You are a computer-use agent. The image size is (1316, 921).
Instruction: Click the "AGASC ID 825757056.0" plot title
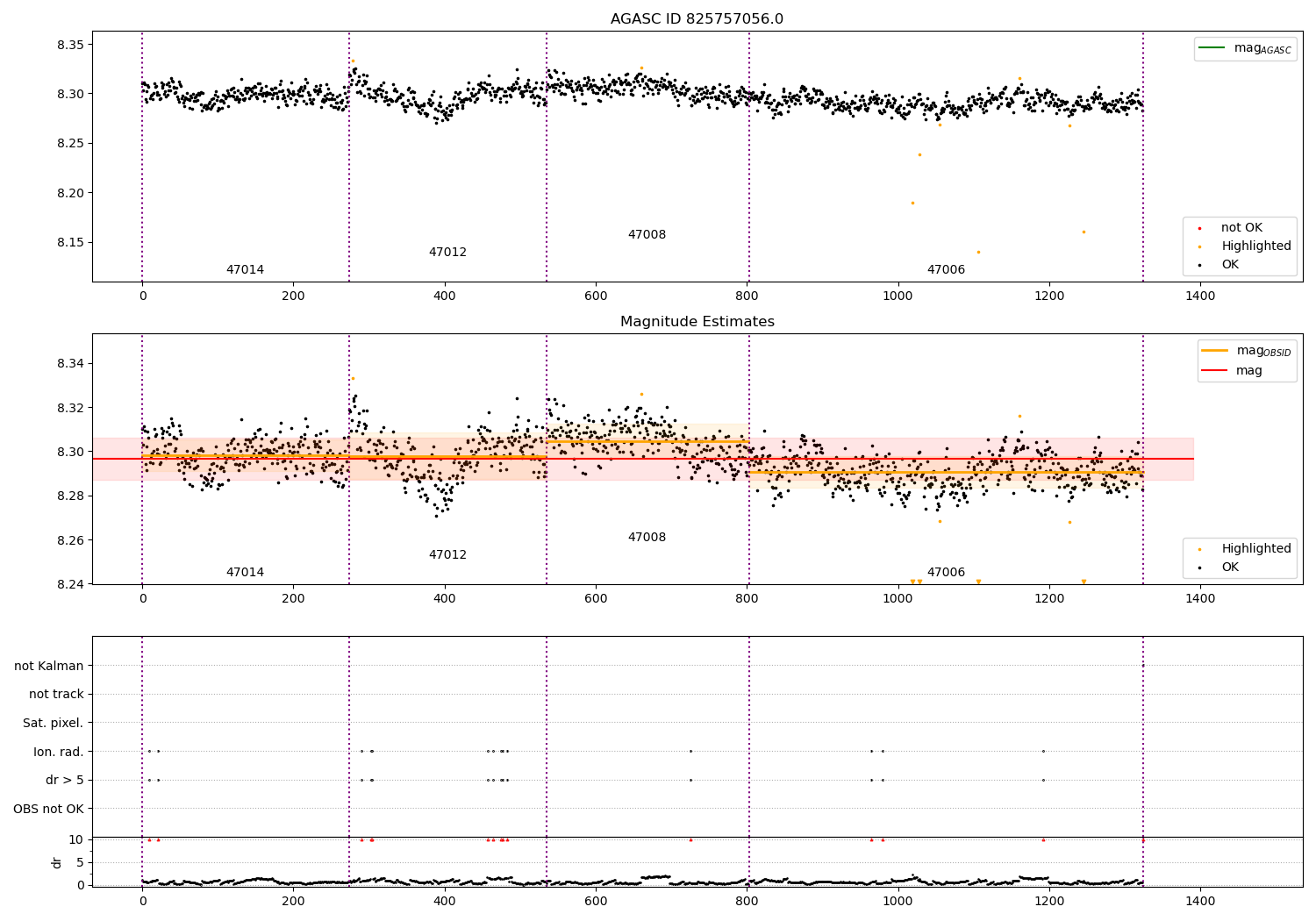click(x=697, y=19)
